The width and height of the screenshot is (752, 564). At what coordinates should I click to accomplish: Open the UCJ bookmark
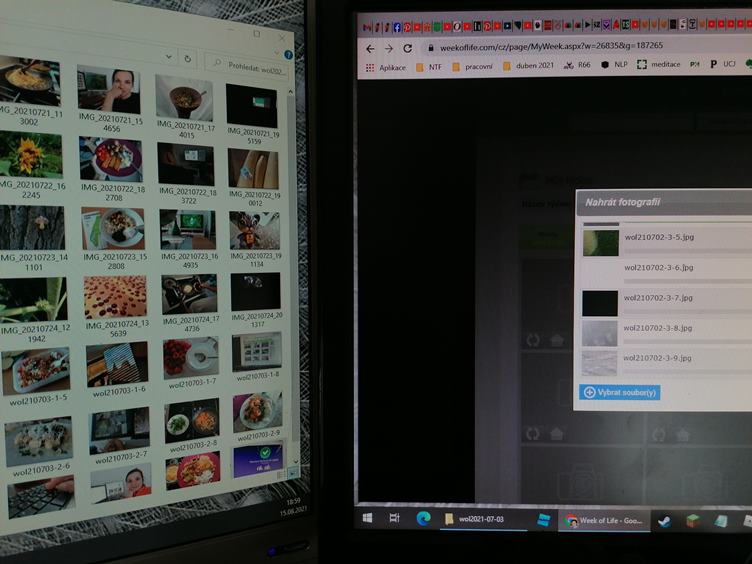point(723,63)
